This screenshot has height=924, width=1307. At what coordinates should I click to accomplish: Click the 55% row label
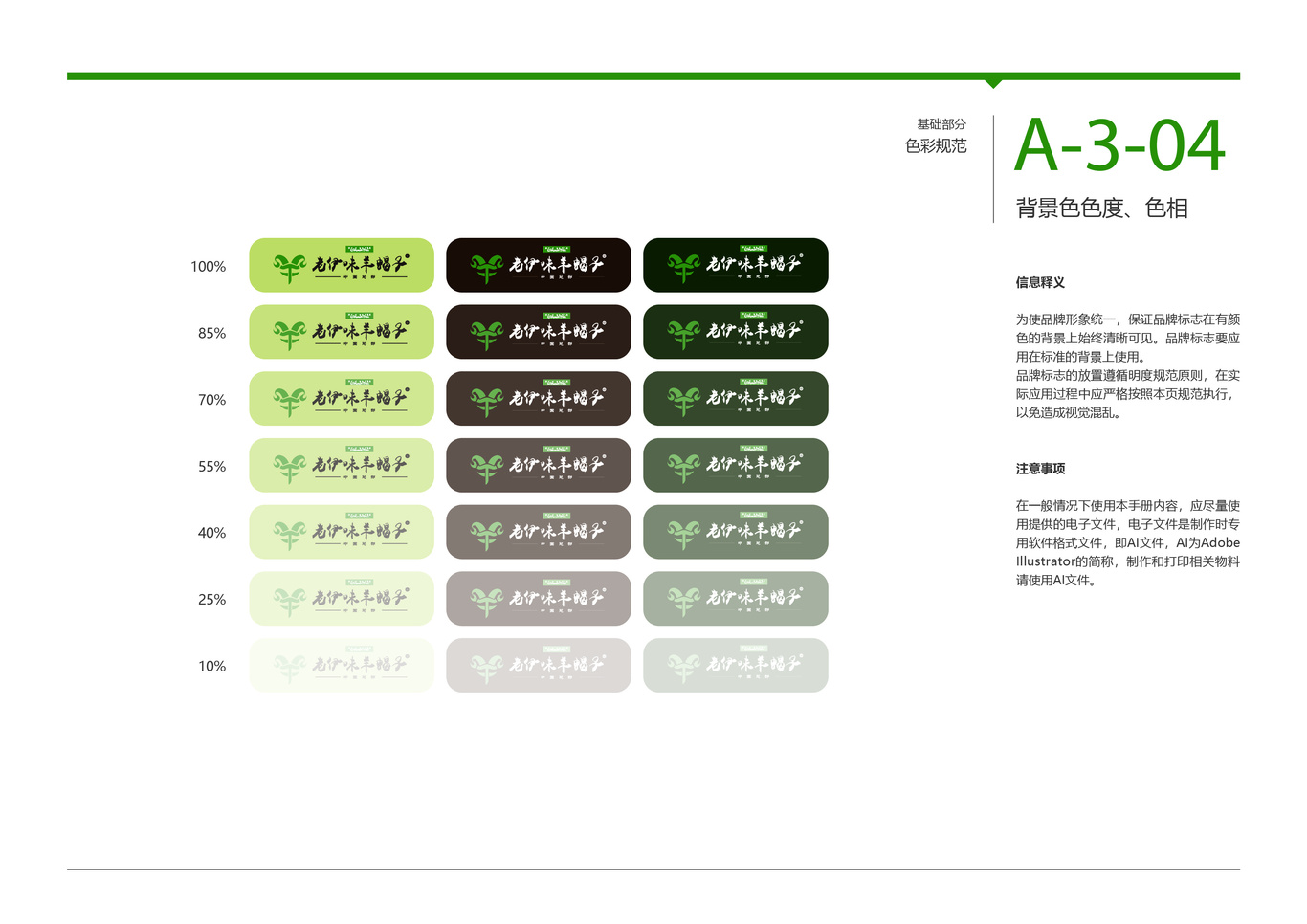click(212, 467)
